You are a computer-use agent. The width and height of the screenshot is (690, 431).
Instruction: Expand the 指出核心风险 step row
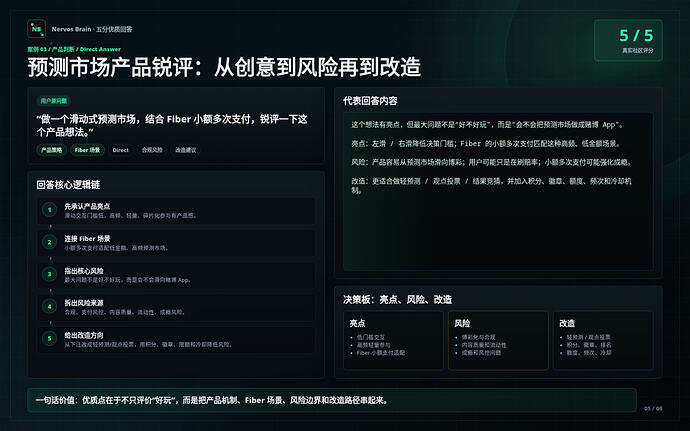(176, 275)
